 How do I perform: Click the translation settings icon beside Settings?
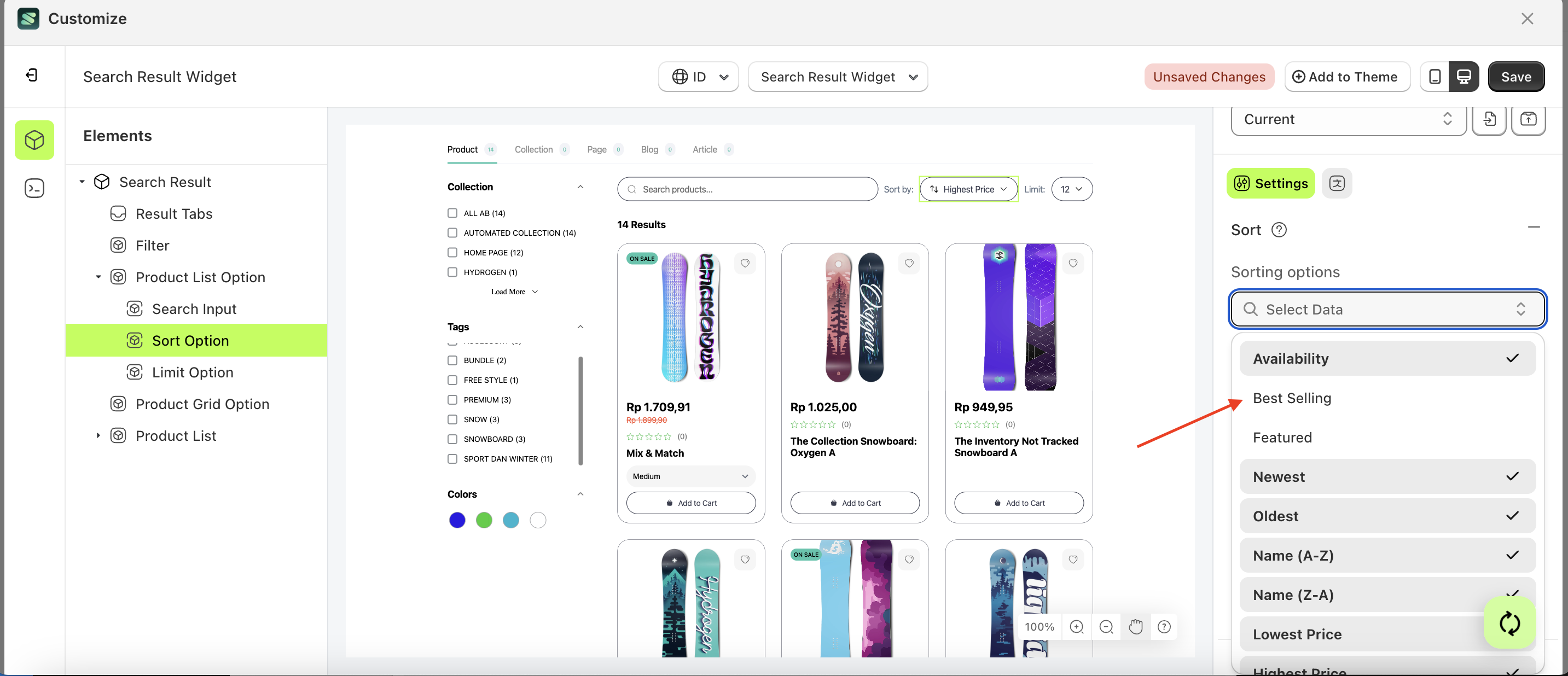1337,183
